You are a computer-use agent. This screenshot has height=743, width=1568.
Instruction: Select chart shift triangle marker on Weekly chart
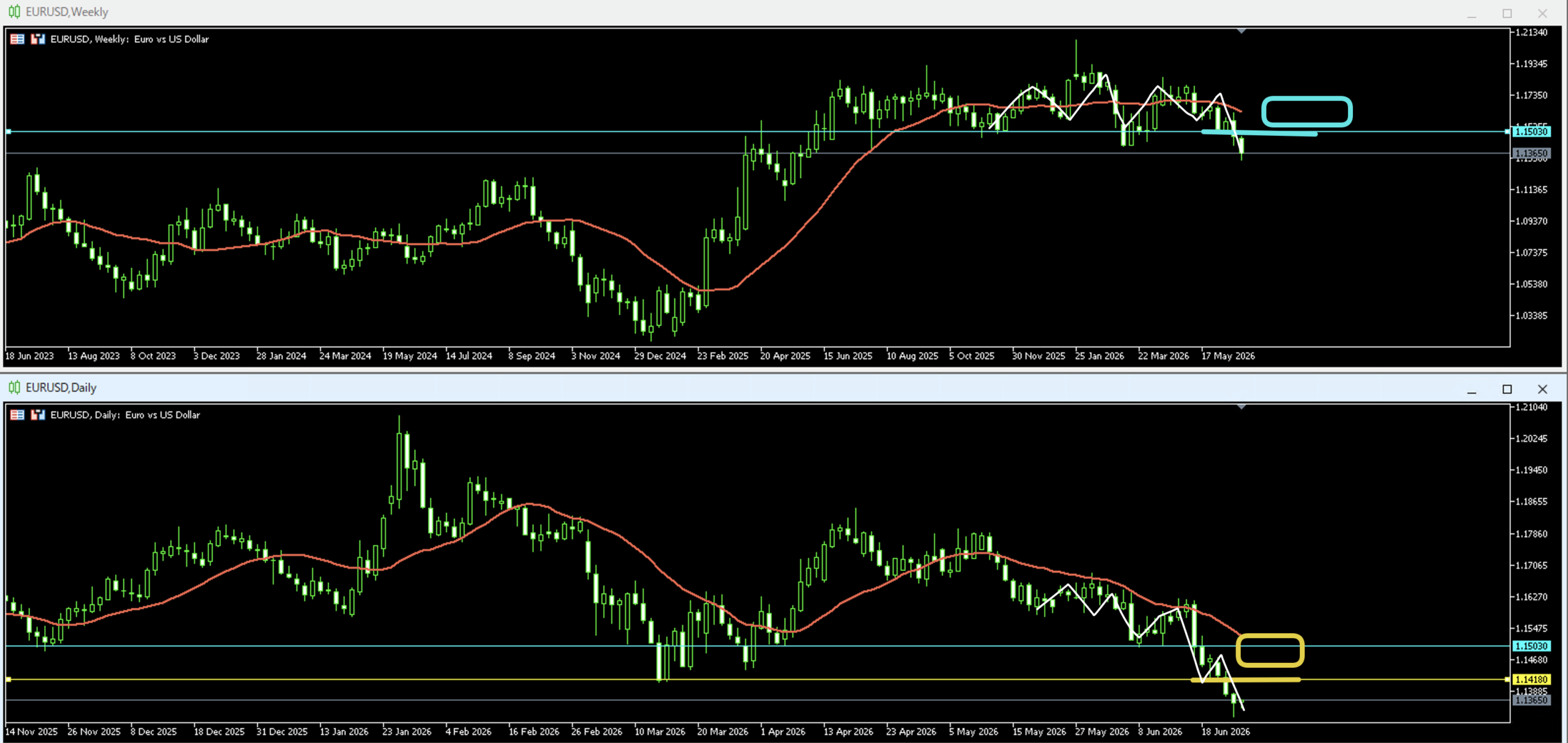coord(1241,31)
